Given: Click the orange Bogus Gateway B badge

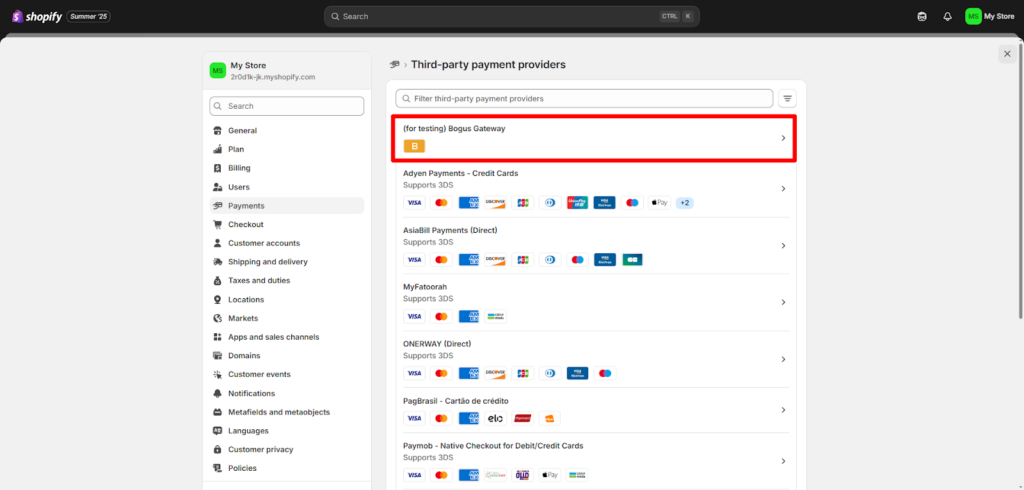Looking at the screenshot, I should click(414, 146).
